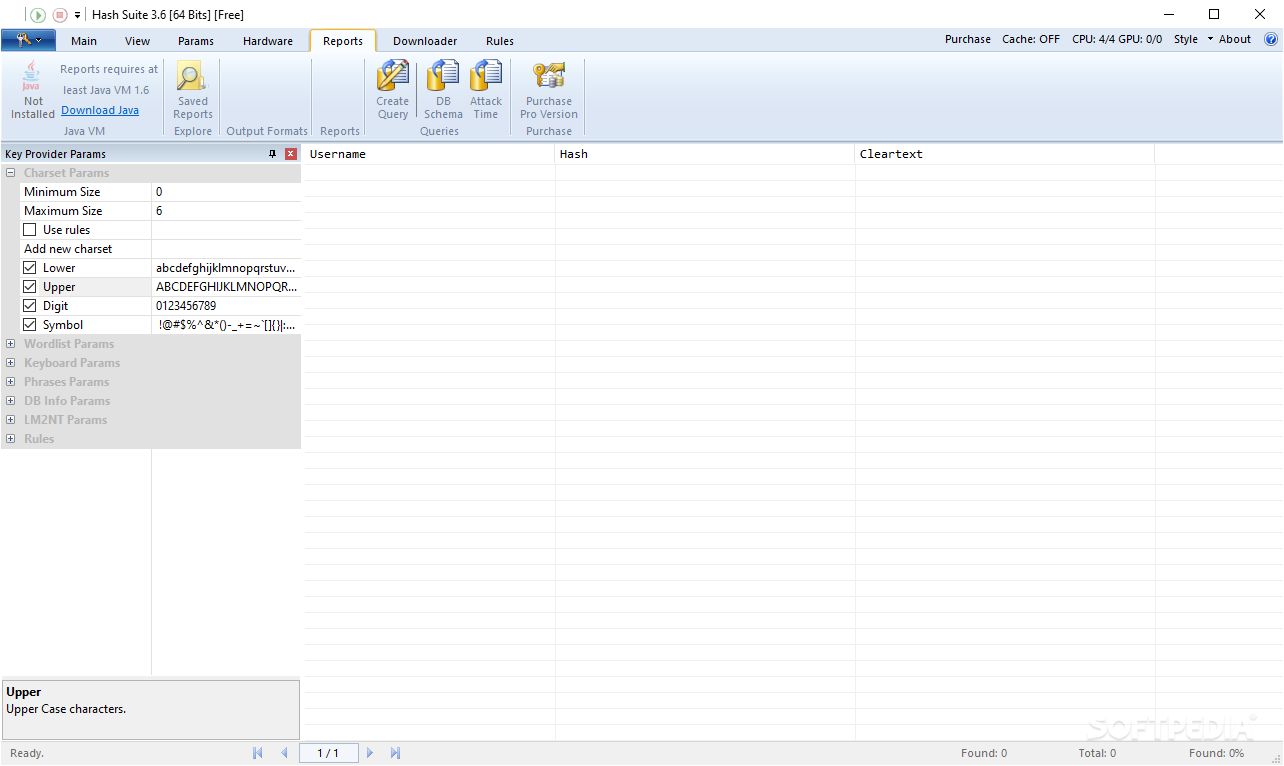Screen dimensions: 1284x766
Task: Uncheck the Symbol charset checkbox
Action: [x=30, y=325]
